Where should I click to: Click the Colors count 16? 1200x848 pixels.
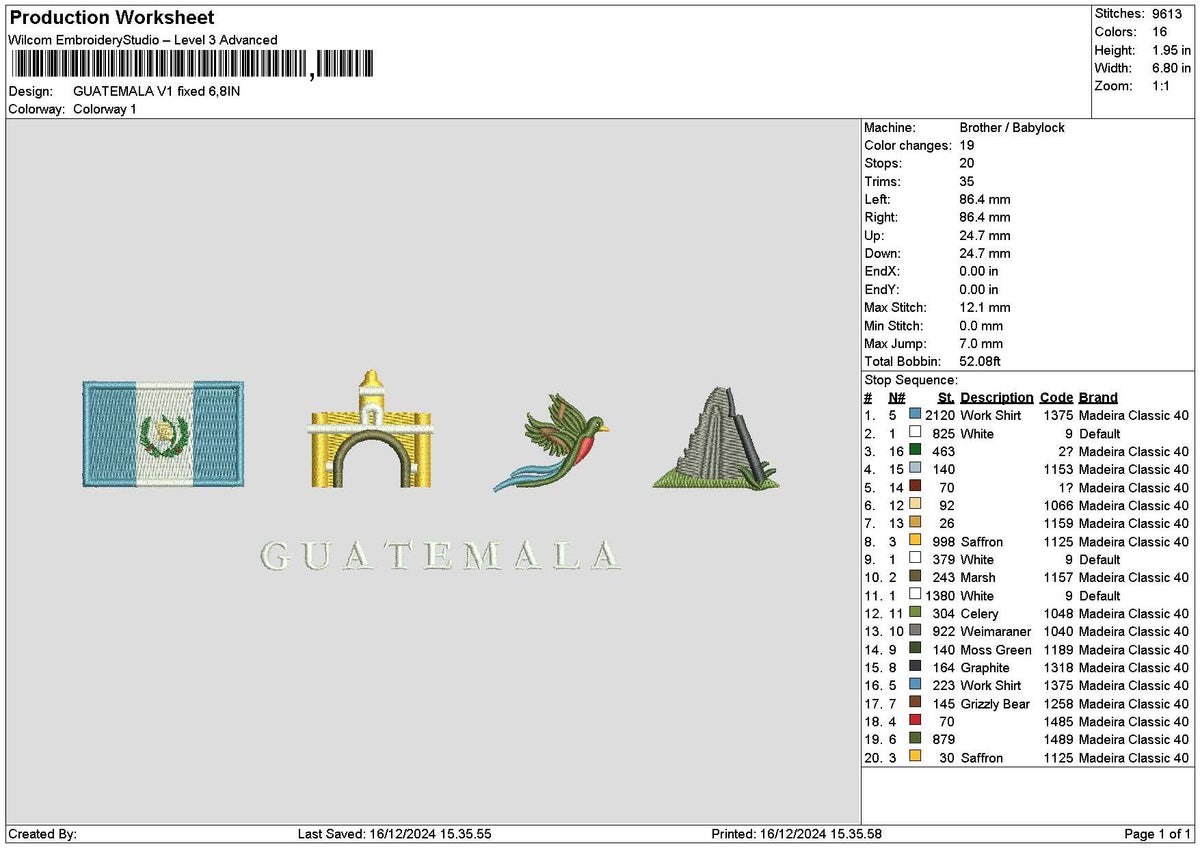1160,32
